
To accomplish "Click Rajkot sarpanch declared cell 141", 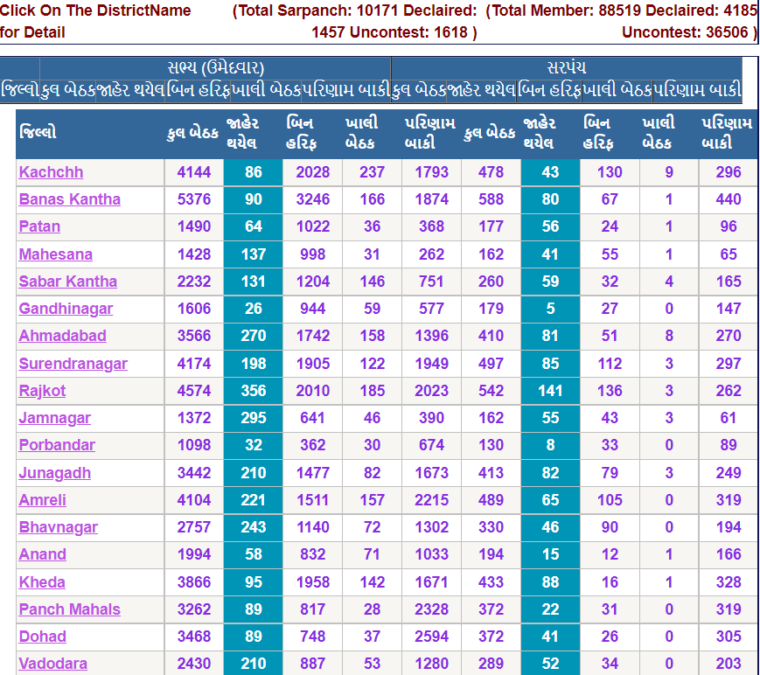I will pos(550,391).
